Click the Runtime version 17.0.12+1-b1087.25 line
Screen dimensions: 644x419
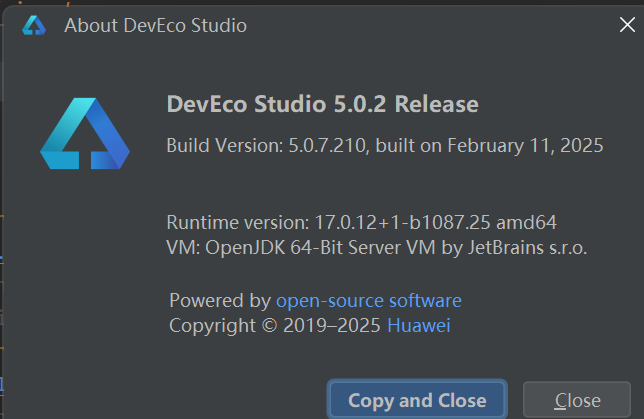point(361,223)
